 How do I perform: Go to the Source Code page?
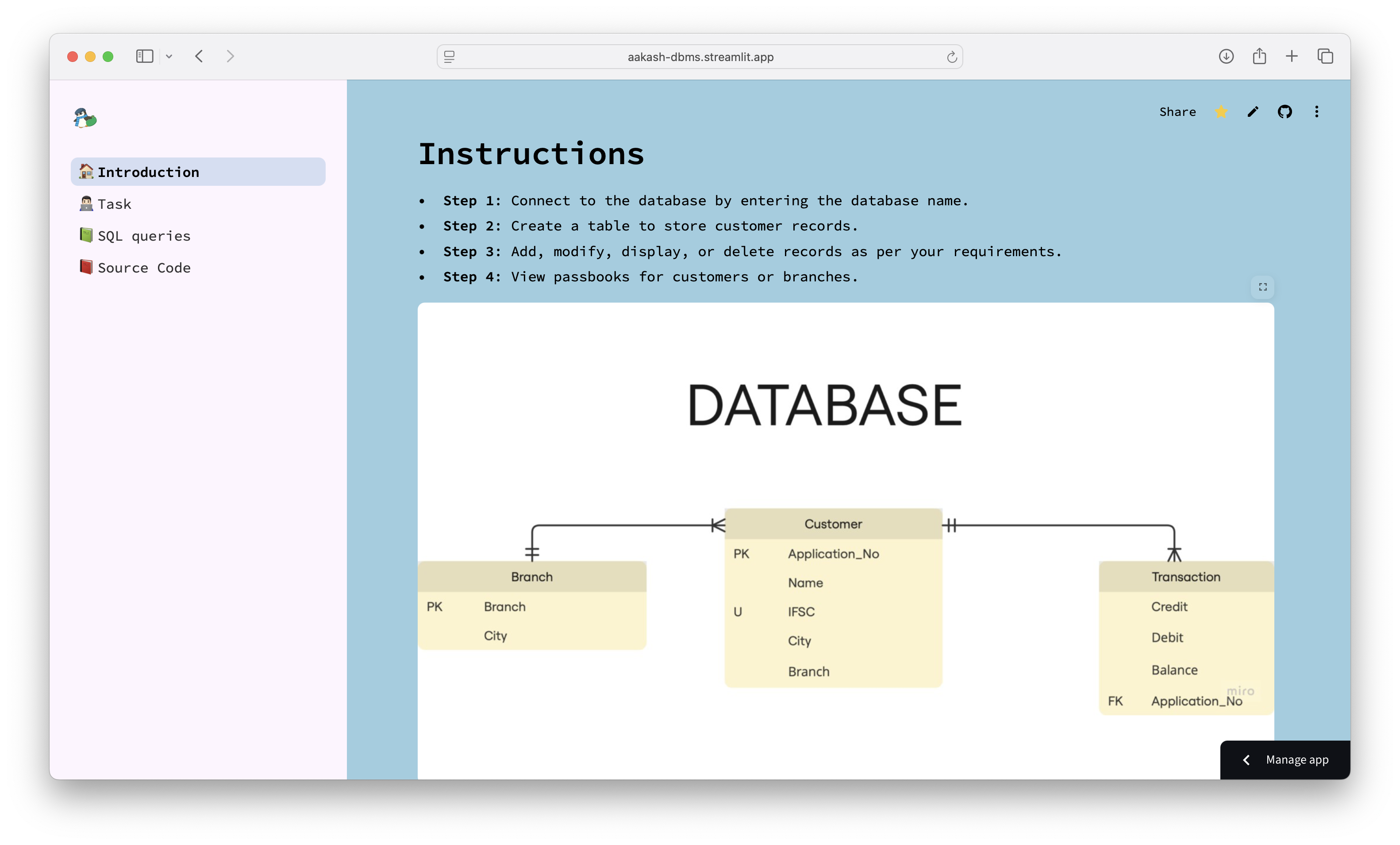(x=144, y=268)
